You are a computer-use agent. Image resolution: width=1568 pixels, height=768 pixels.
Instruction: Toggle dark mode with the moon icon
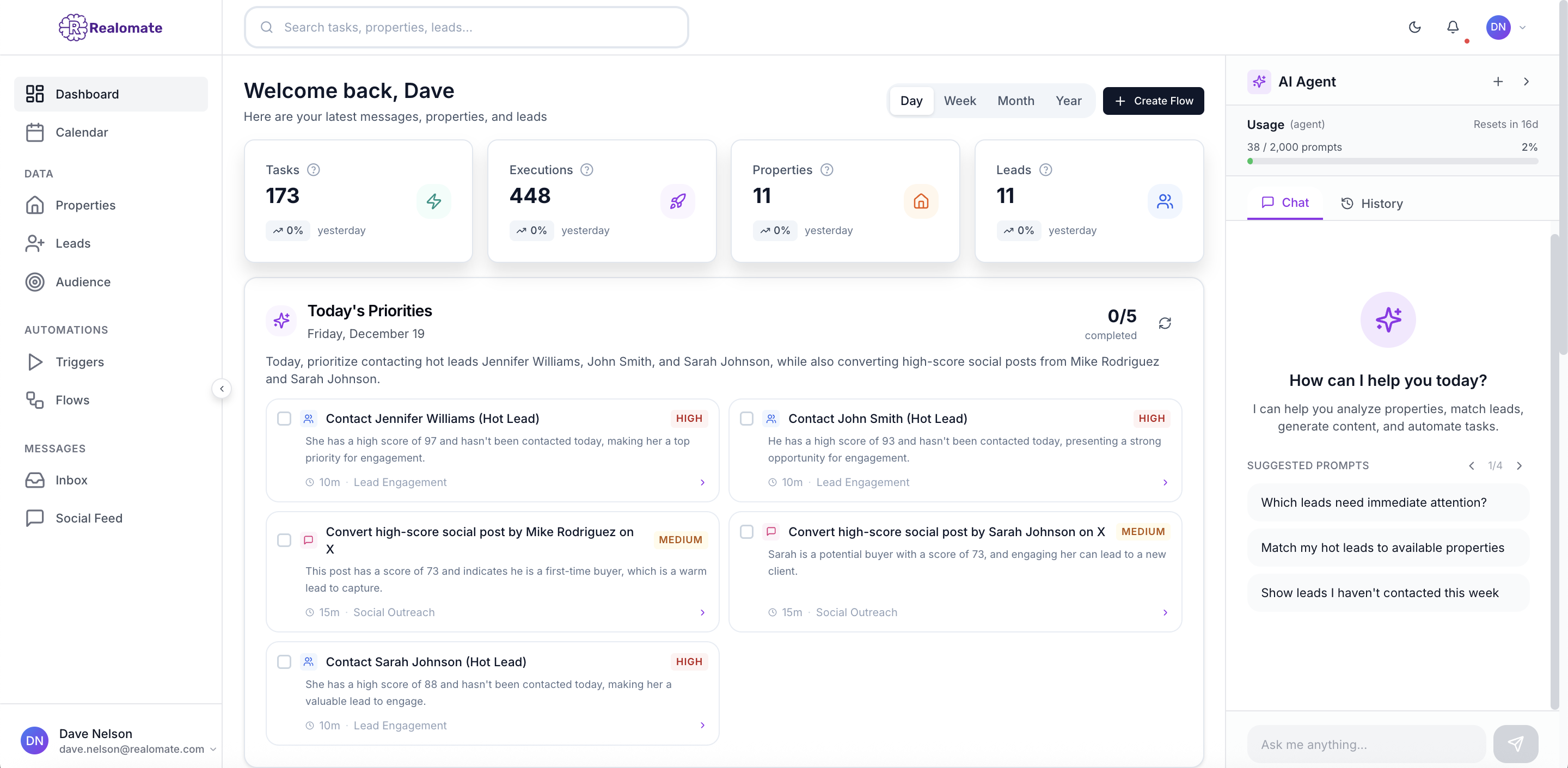pos(1414,27)
